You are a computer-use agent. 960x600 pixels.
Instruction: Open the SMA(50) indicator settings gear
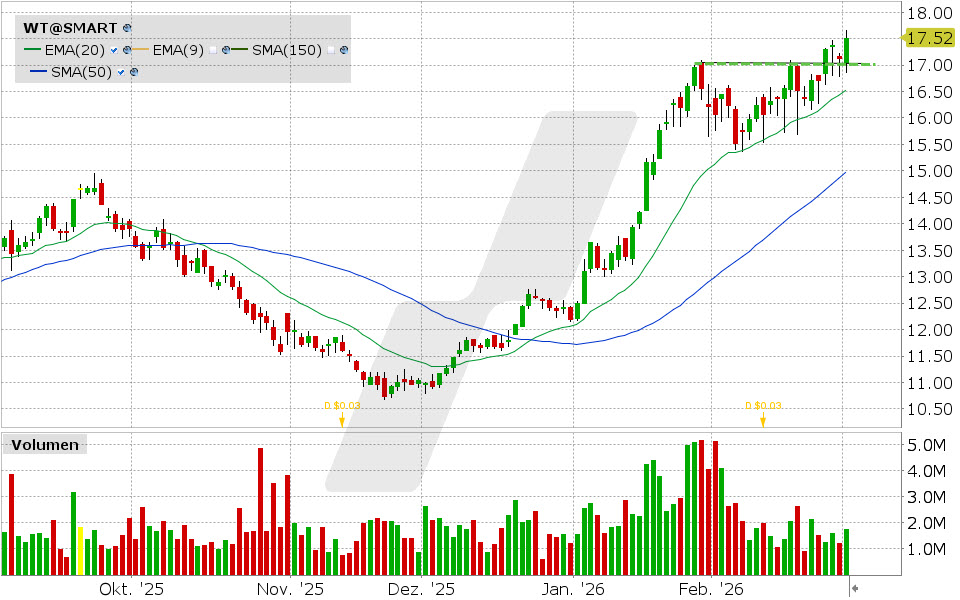pos(132,72)
